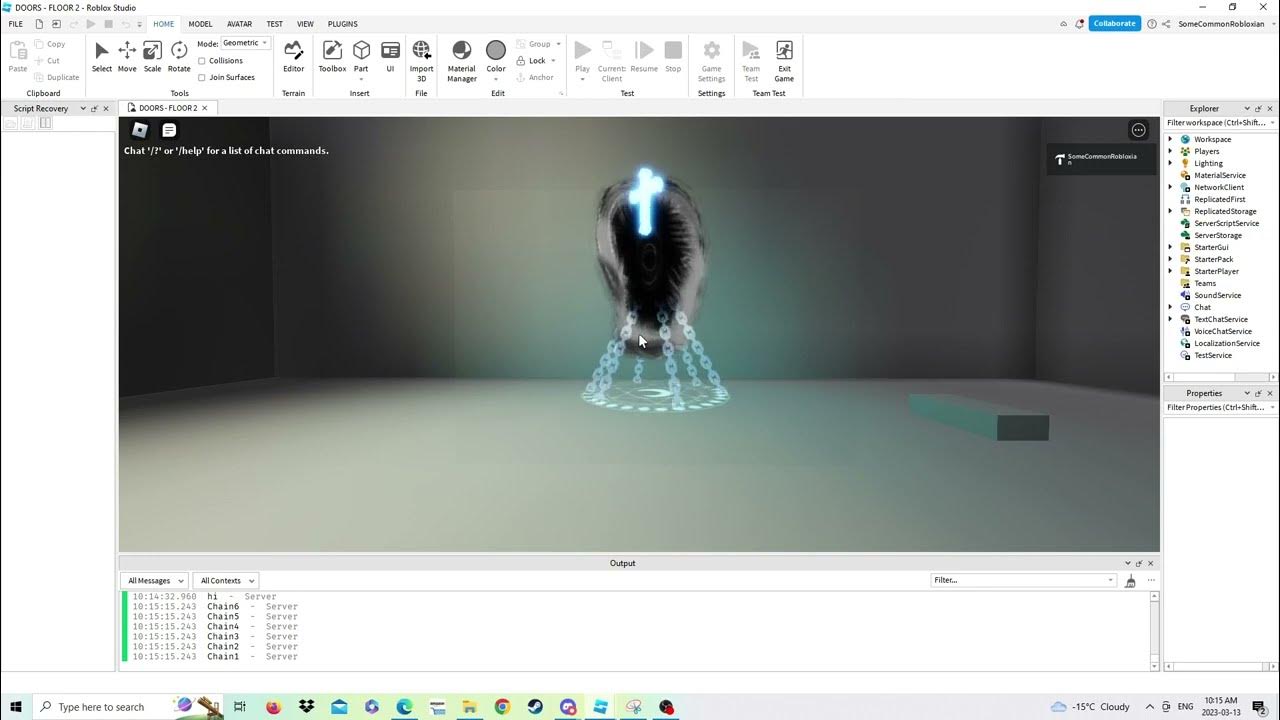1280x720 pixels.
Task: Open the Mode Geometric dropdown
Action: point(245,43)
